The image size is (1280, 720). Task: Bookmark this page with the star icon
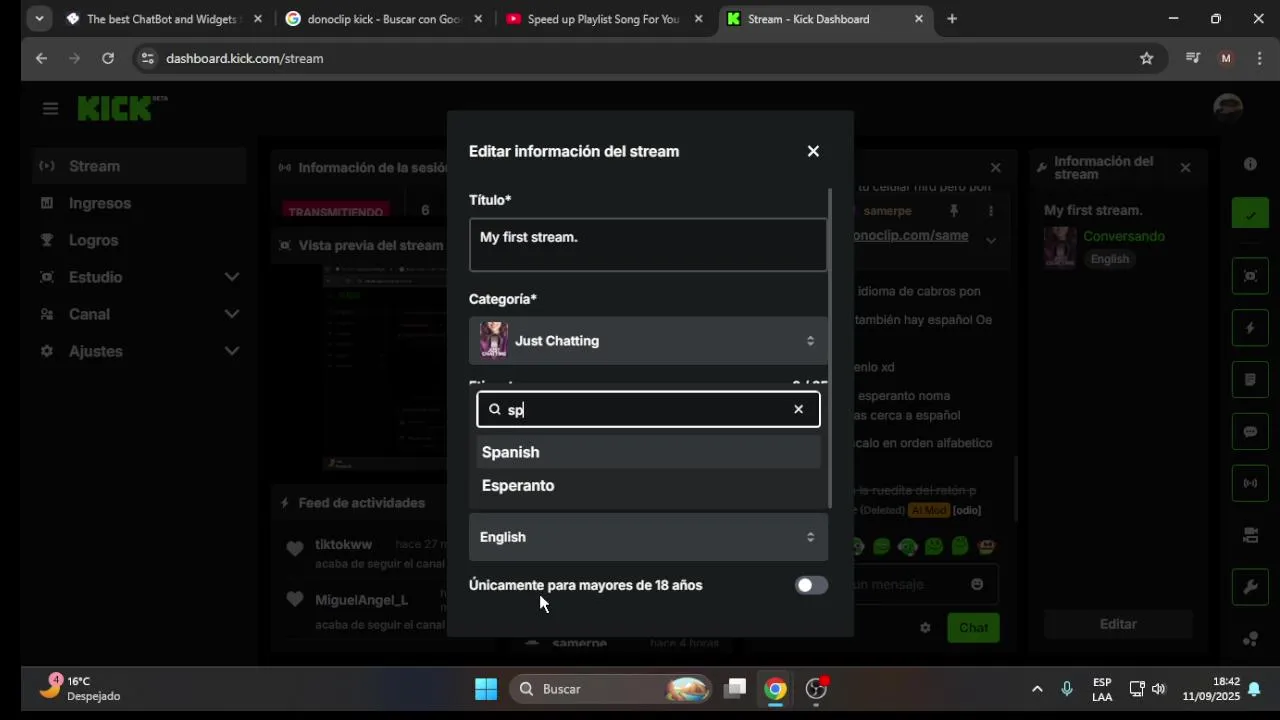(x=1147, y=58)
